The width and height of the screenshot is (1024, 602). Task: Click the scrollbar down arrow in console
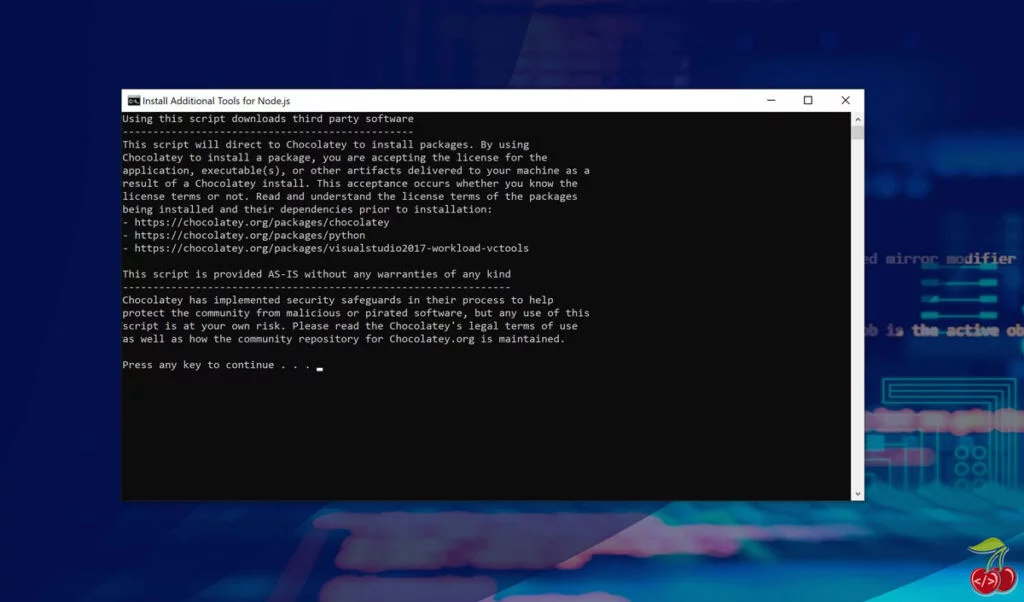857,494
